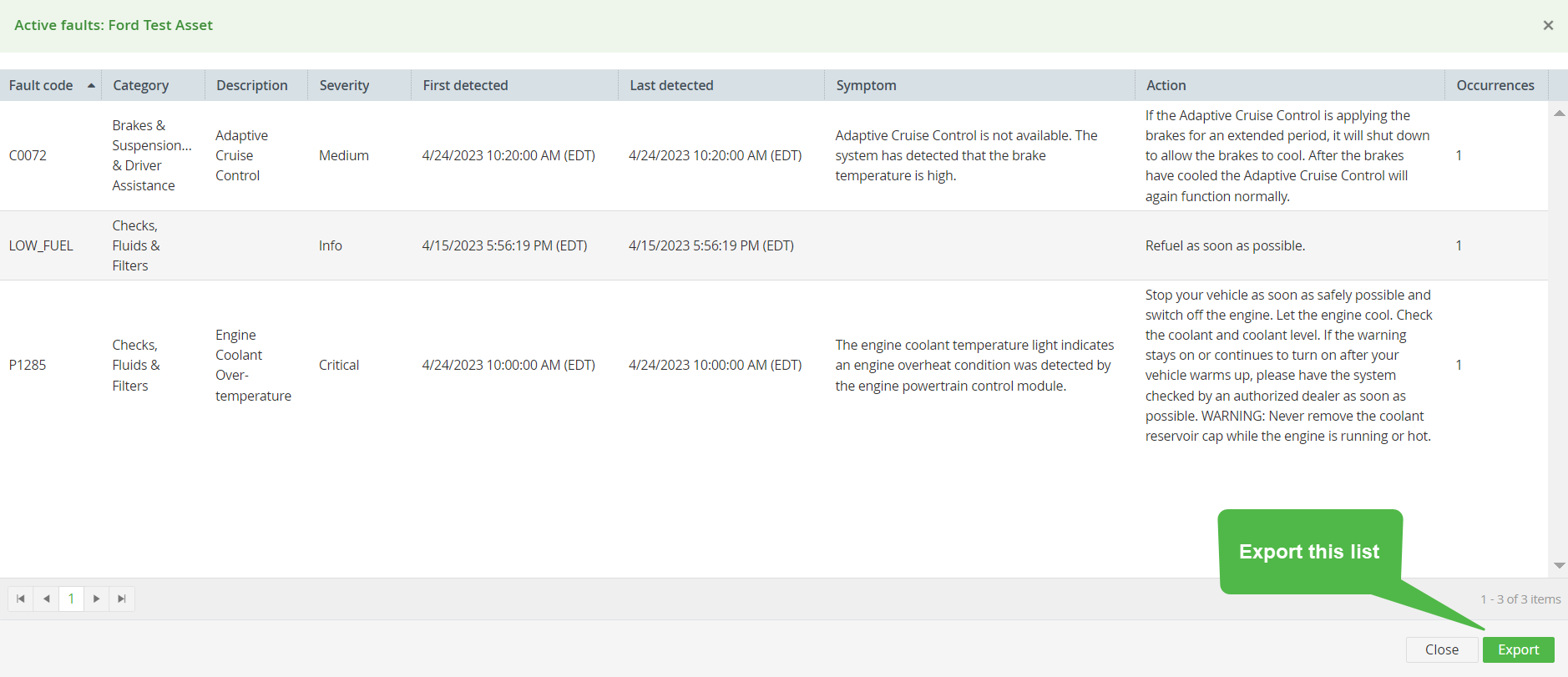Screen dimensions: 1568x677
Task: Click P1285 last detected timestamp
Action: (715, 365)
